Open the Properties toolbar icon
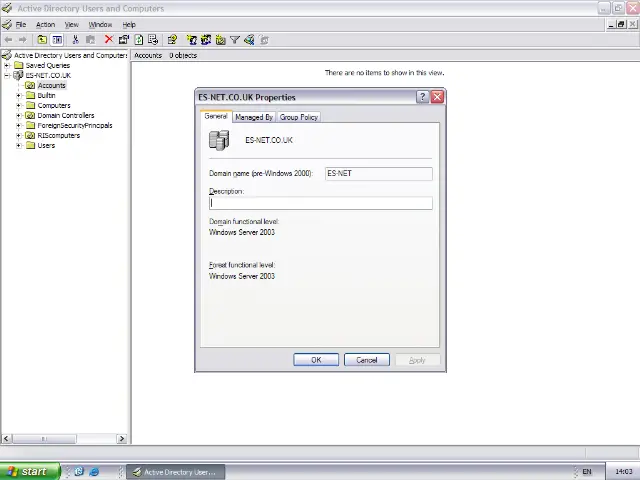This screenshot has height=480, width=640. coord(124,40)
